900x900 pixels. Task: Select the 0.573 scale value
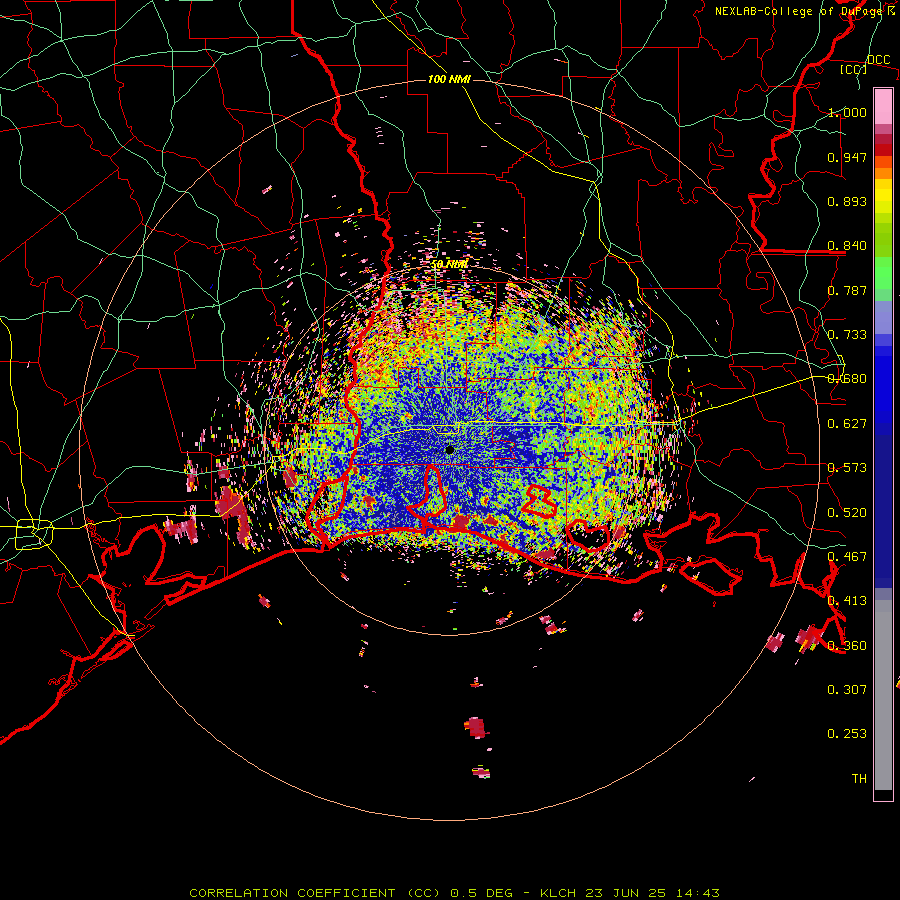(847, 468)
